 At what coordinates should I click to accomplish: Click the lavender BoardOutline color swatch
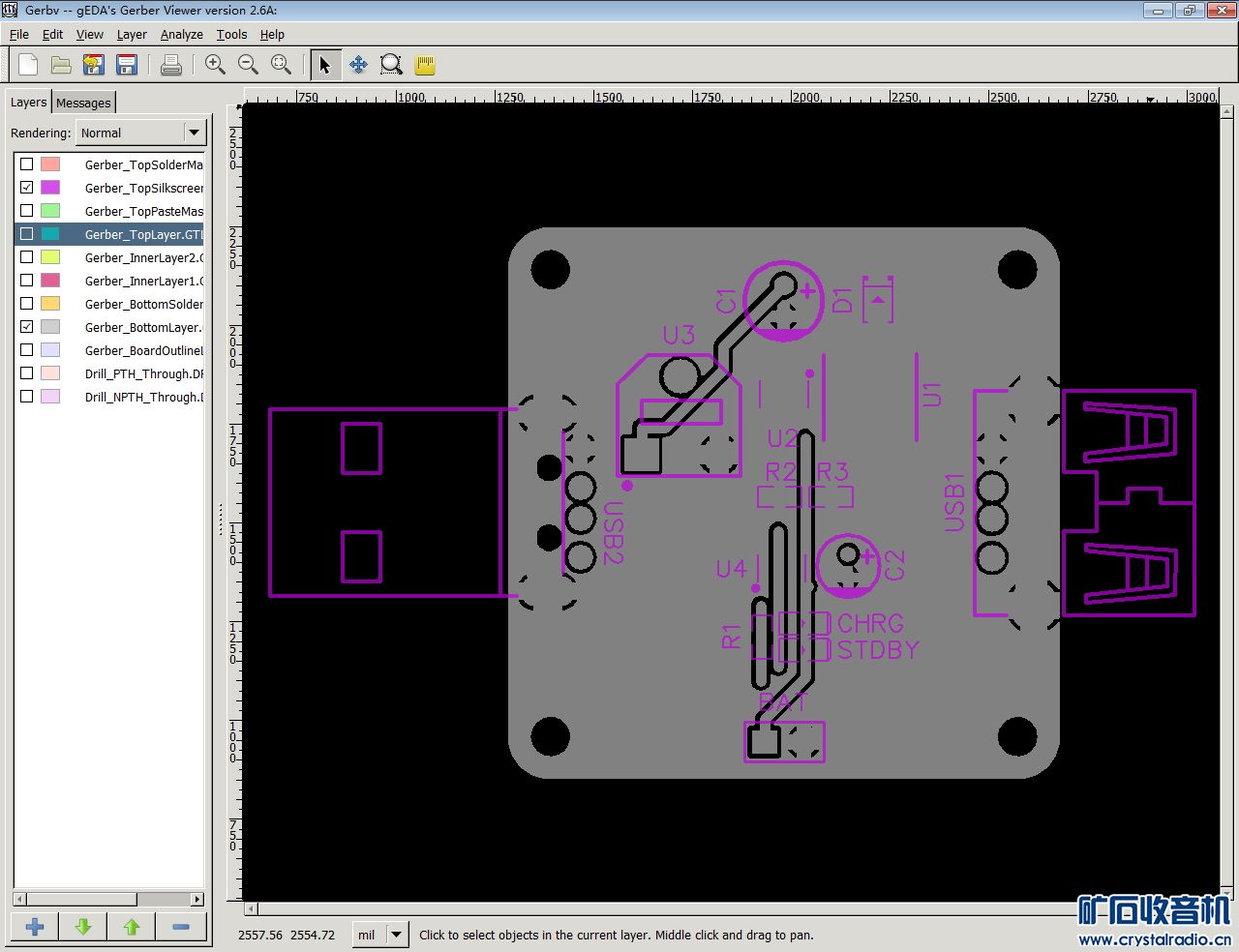click(x=50, y=350)
